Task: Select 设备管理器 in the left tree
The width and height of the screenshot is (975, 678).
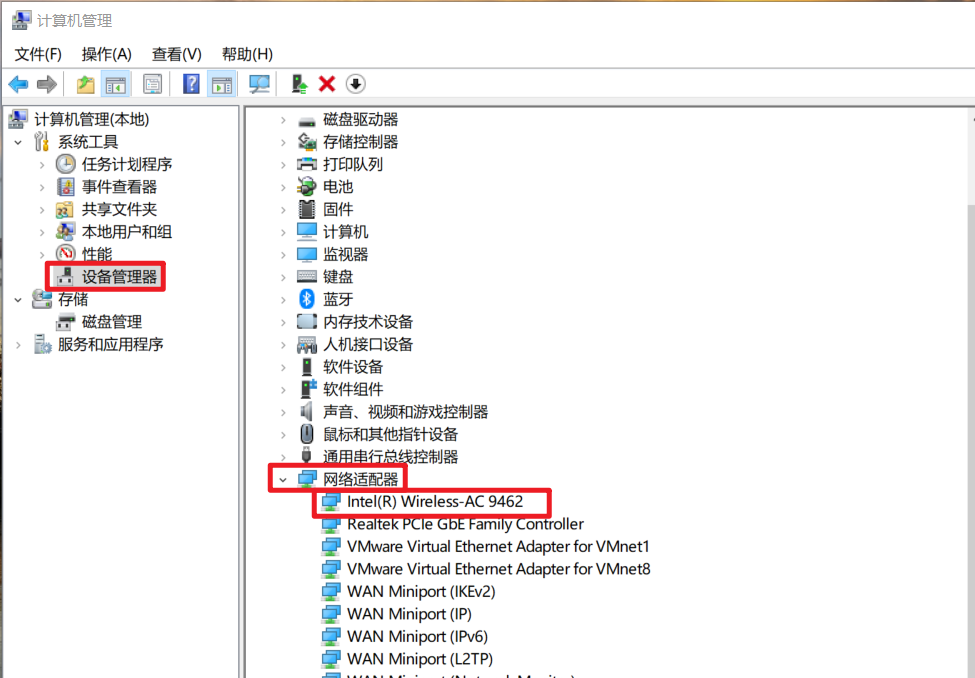Action: (x=119, y=276)
